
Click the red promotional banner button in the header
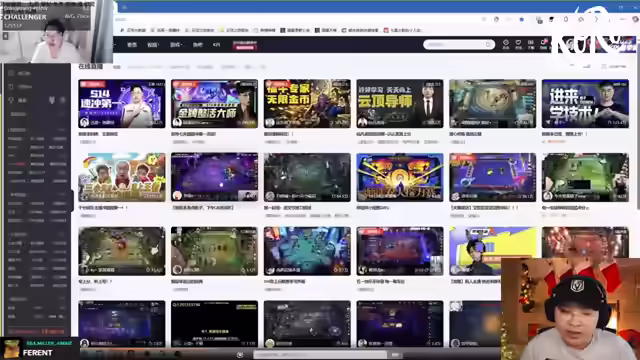[245, 45]
